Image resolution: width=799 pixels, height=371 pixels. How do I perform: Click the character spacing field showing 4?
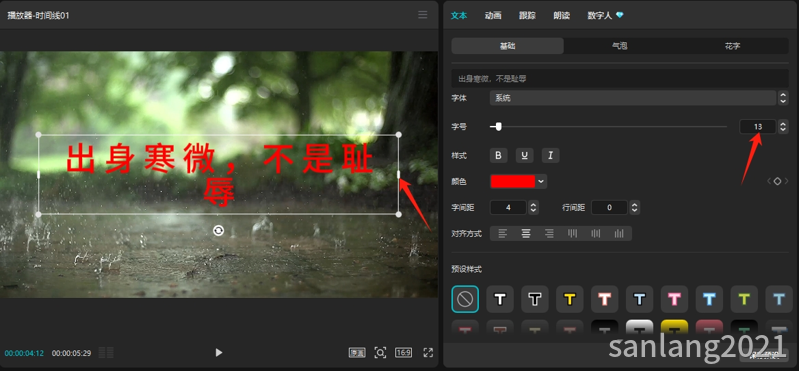(x=508, y=207)
